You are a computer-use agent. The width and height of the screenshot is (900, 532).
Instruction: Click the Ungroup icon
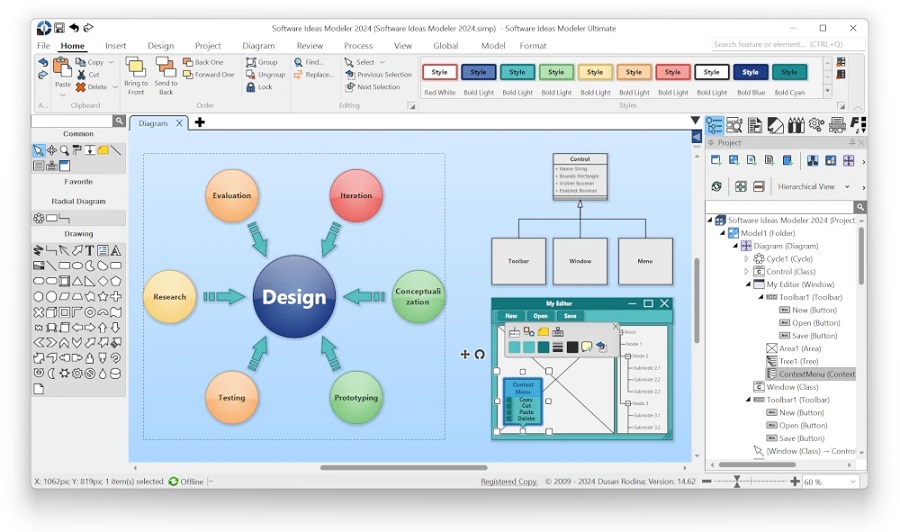(x=251, y=75)
